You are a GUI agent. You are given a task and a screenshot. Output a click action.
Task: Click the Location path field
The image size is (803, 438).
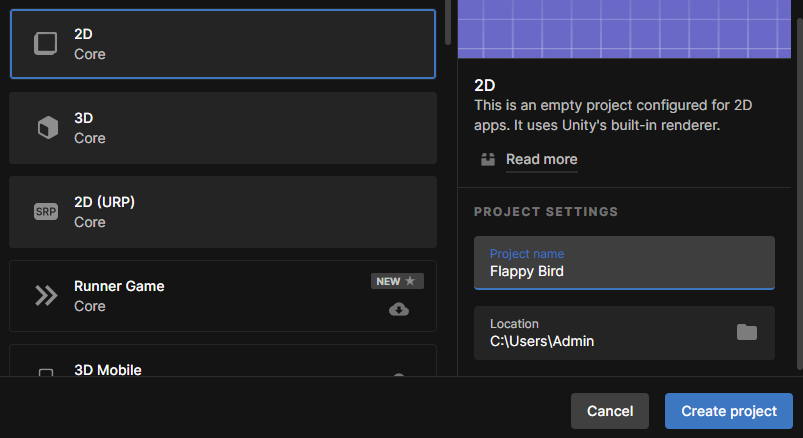click(x=624, y=333)
